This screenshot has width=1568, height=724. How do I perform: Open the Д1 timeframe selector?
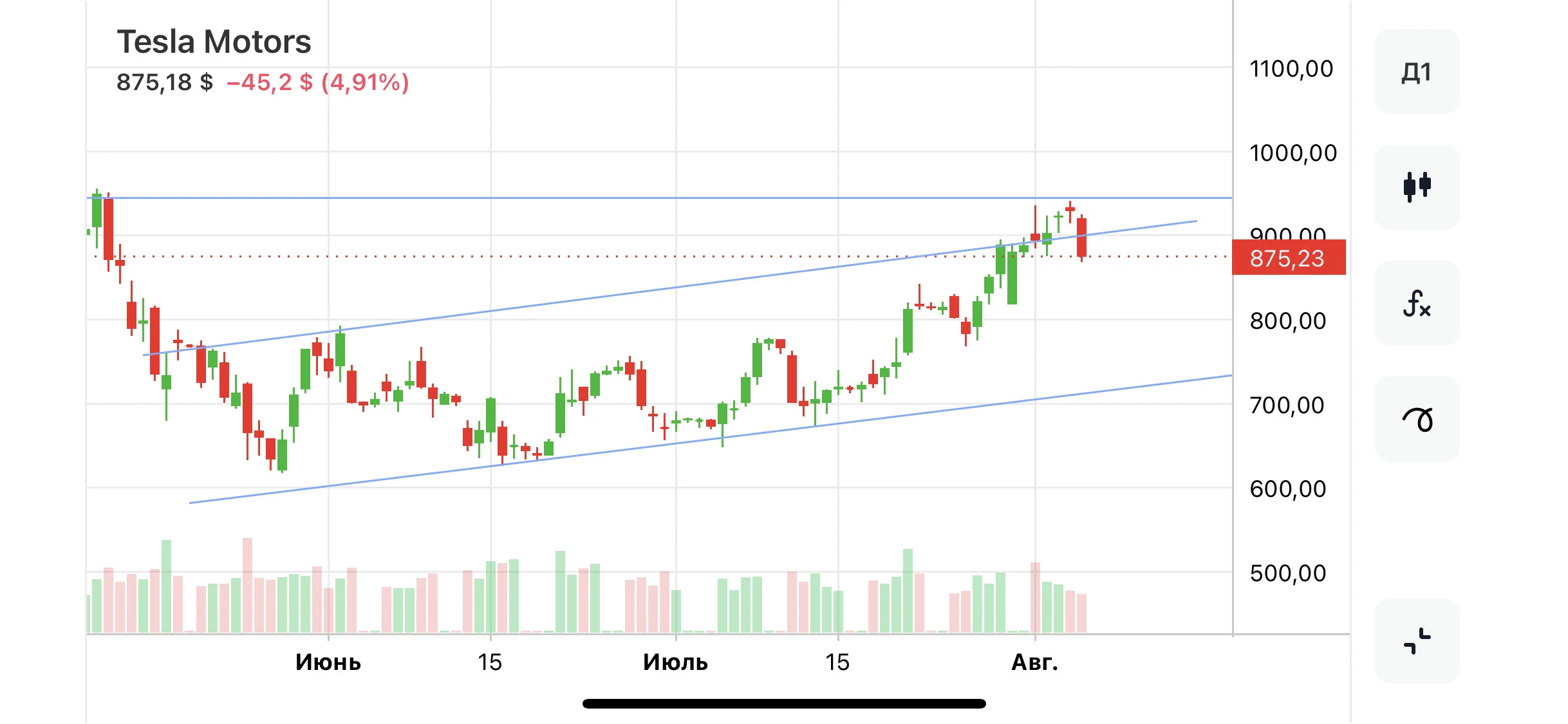click(1417, 71)
